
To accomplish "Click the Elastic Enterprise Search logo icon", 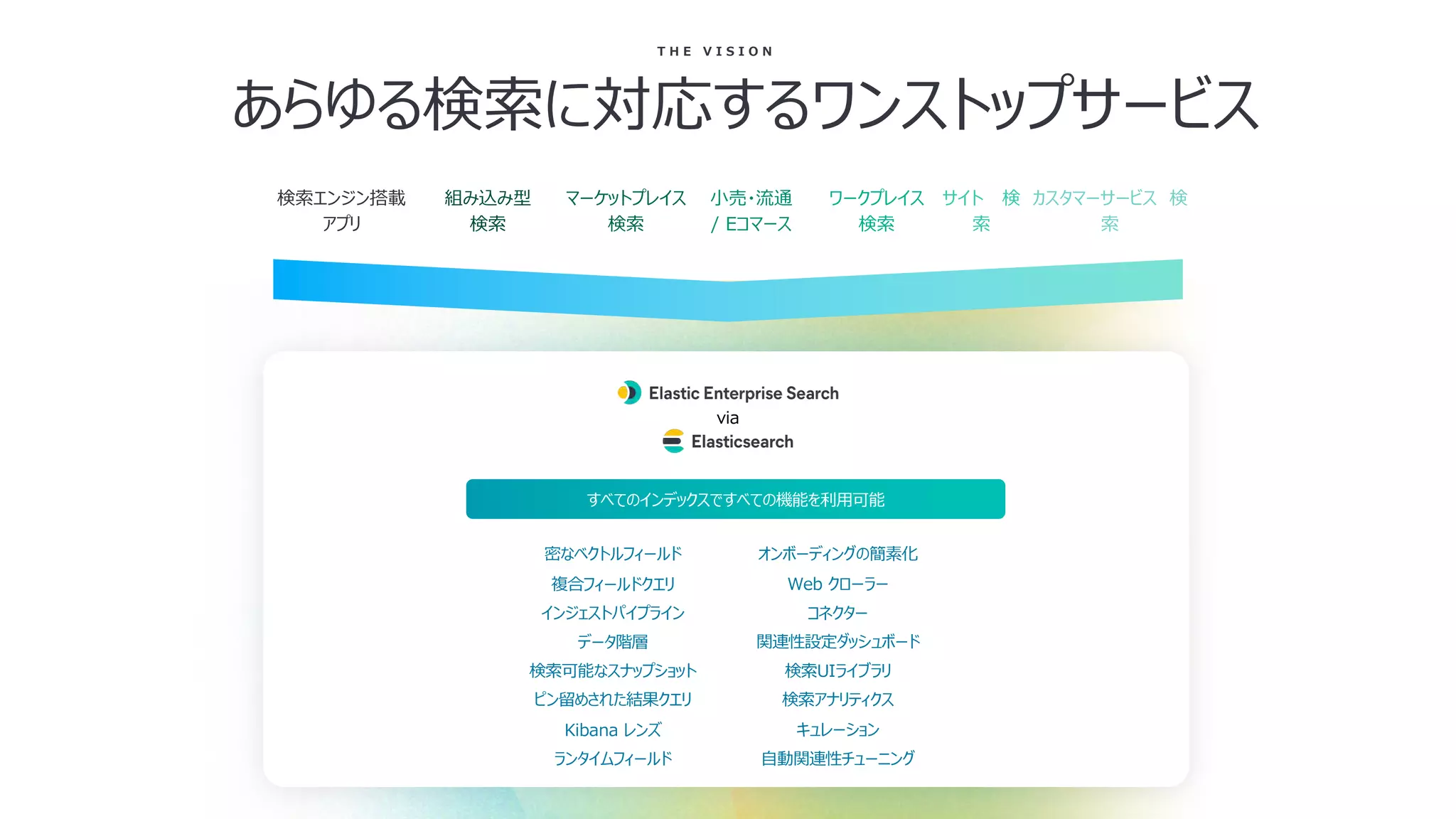I will pos(629,392).
